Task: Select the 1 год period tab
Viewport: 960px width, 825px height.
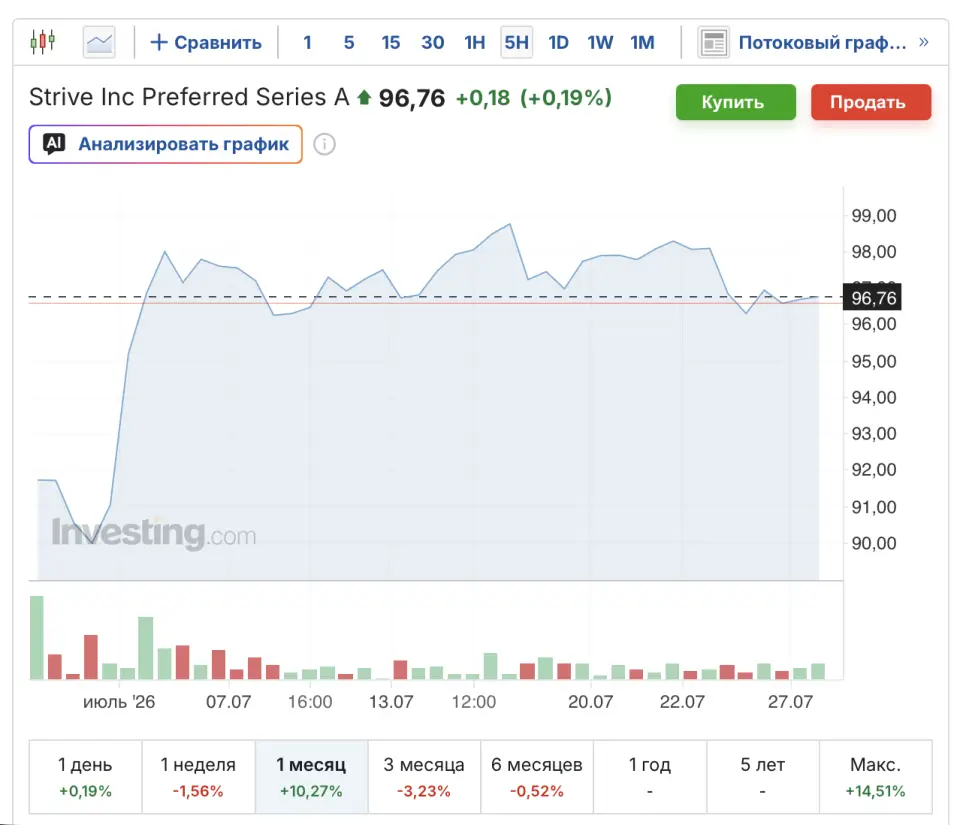Action: pos(650,777)
